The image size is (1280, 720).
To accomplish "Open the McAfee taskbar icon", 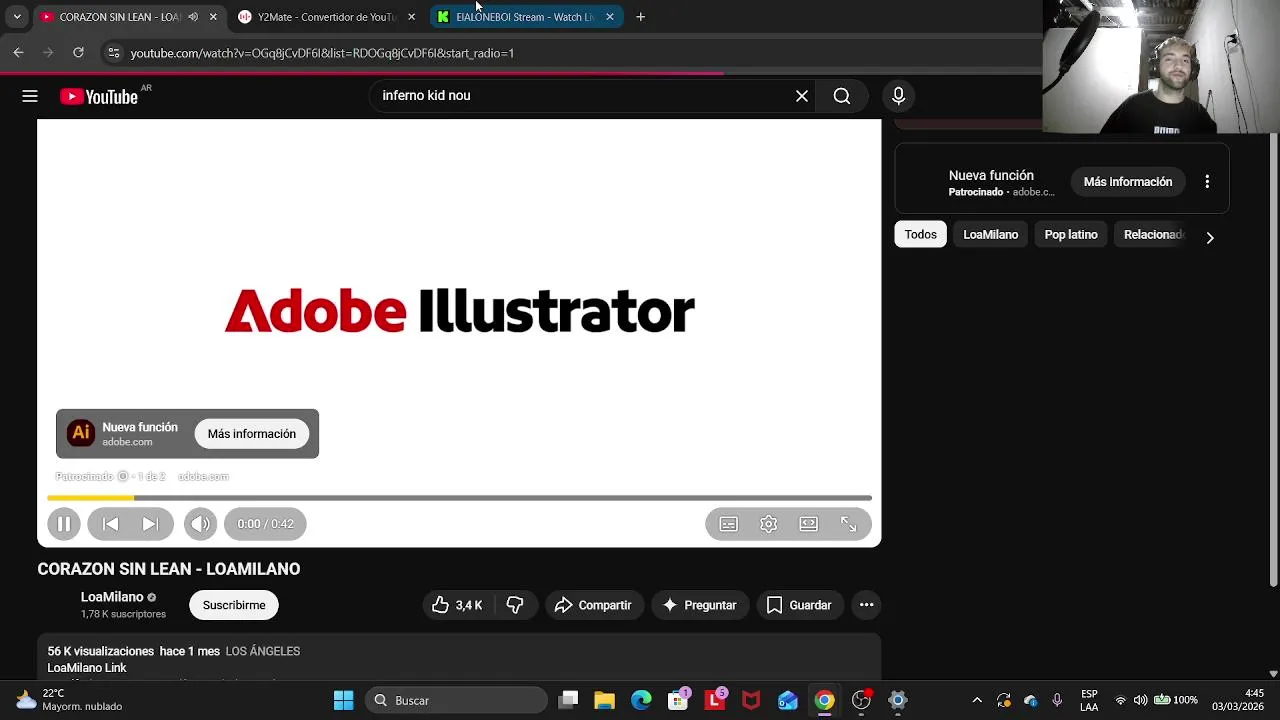I will pyautogui.click(x=751, y=700).
